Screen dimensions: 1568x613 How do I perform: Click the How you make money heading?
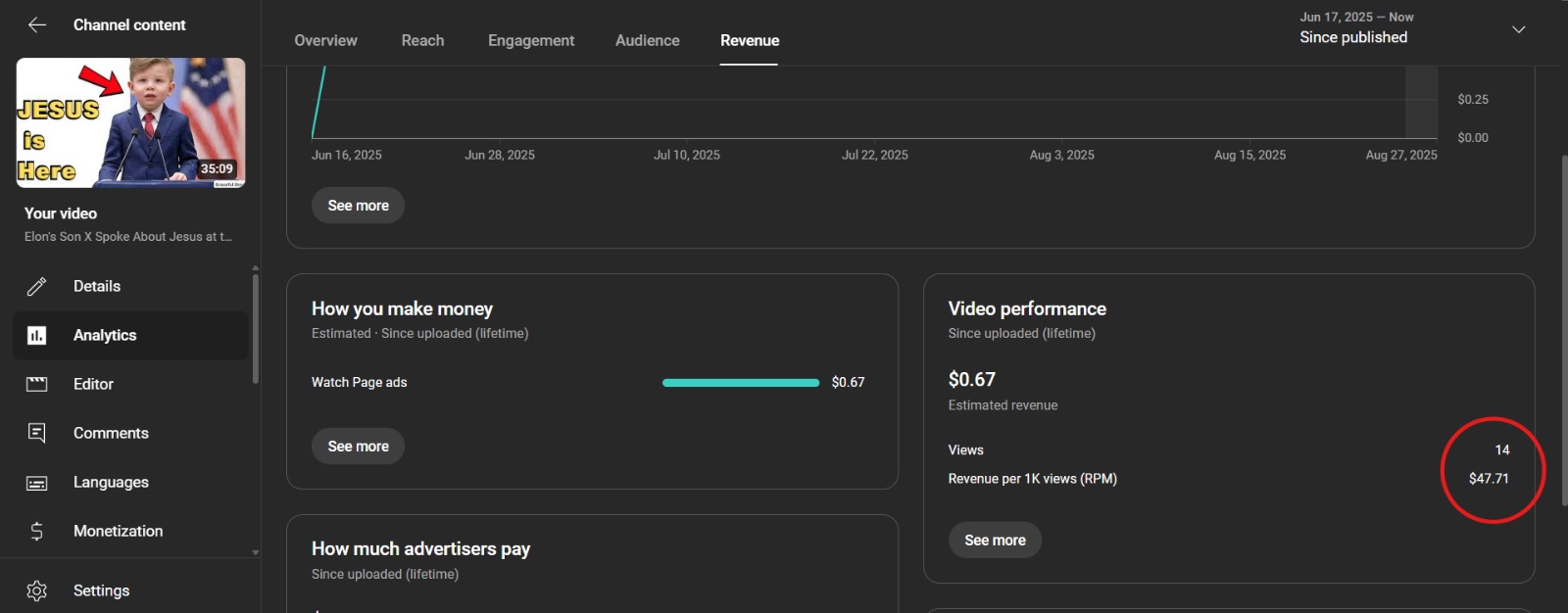click(402, 309)
